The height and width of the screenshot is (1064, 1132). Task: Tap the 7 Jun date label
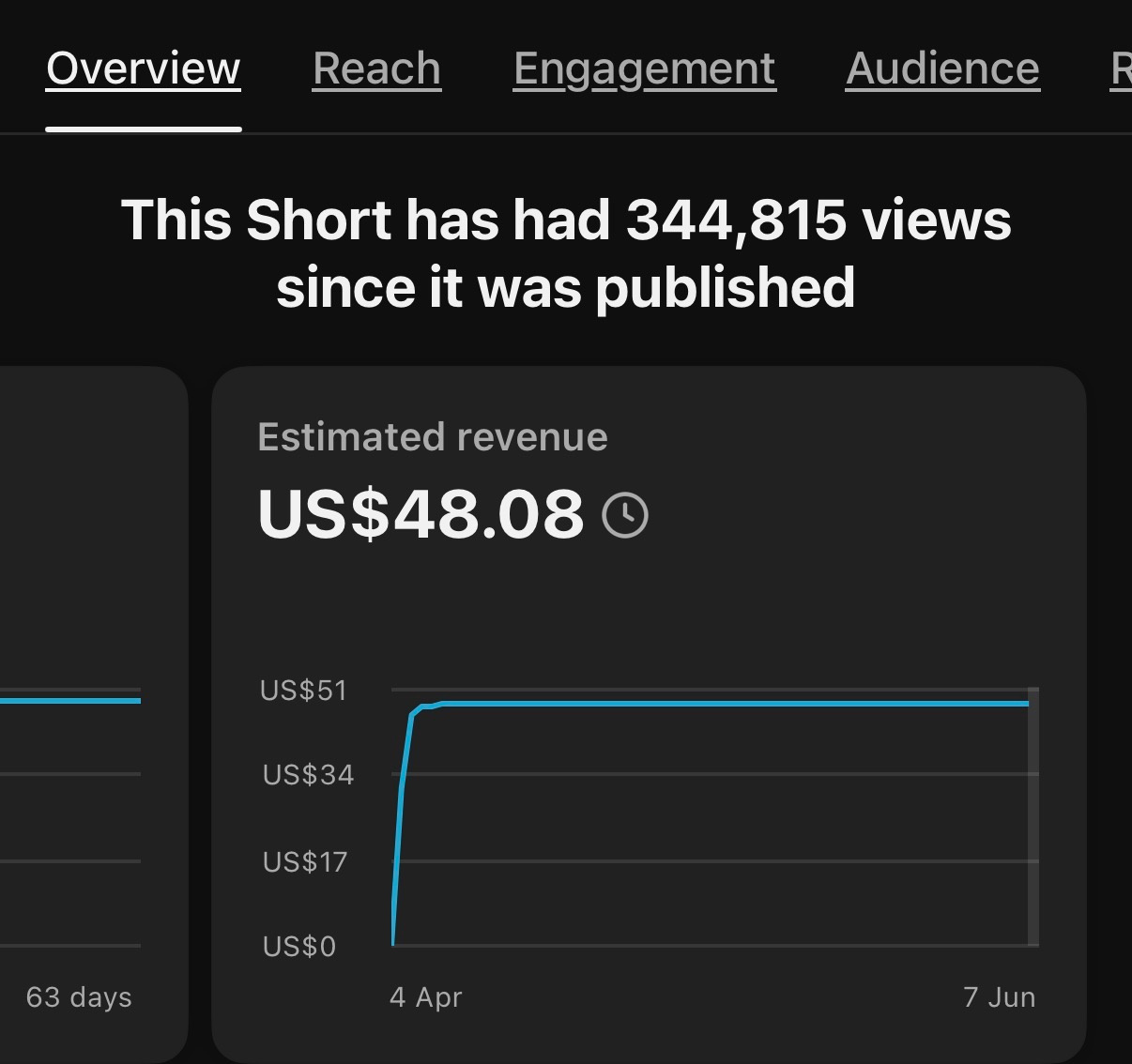click(1000, 996)
